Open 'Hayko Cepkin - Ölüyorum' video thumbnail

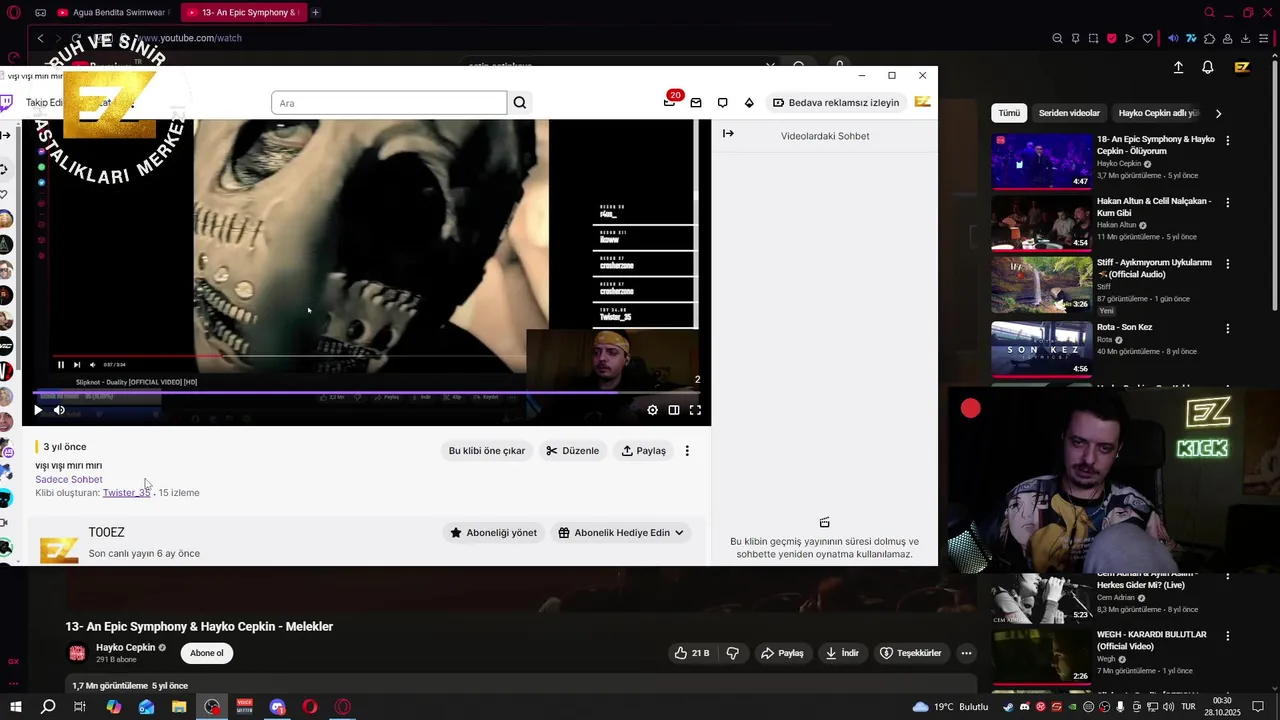pyautogui.click(x=1042, y=160)
